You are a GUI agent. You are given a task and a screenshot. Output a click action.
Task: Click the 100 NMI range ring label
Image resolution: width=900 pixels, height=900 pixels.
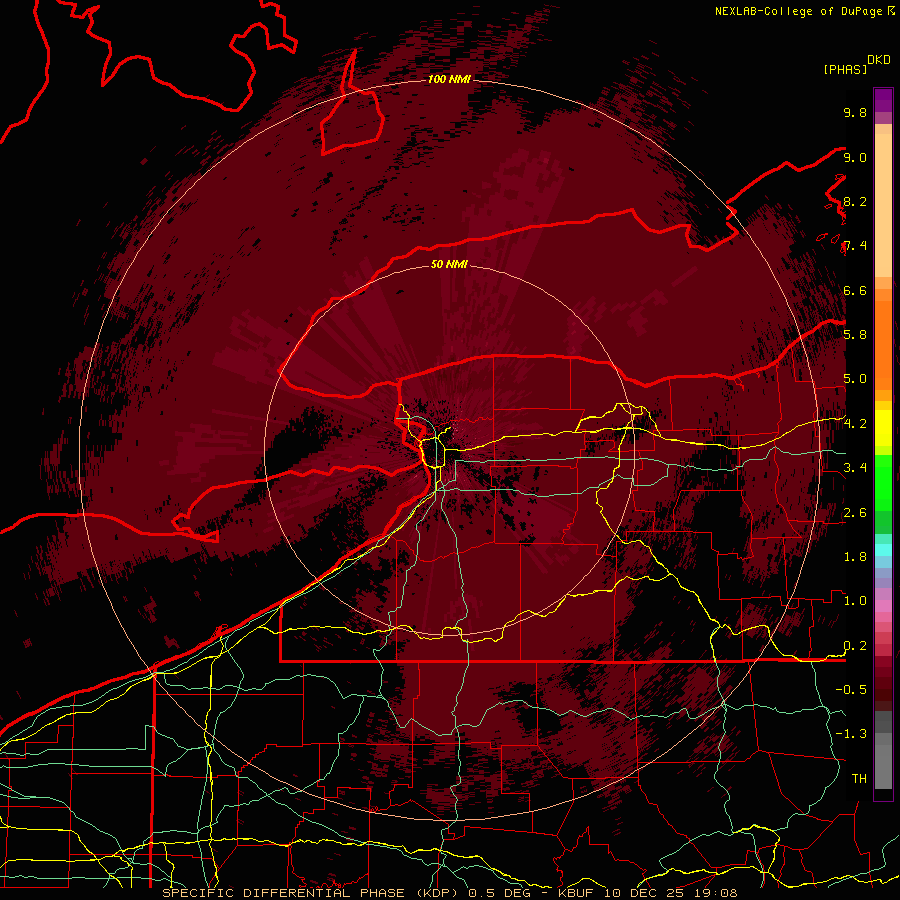pyautogui.click(x=449, y=79)
